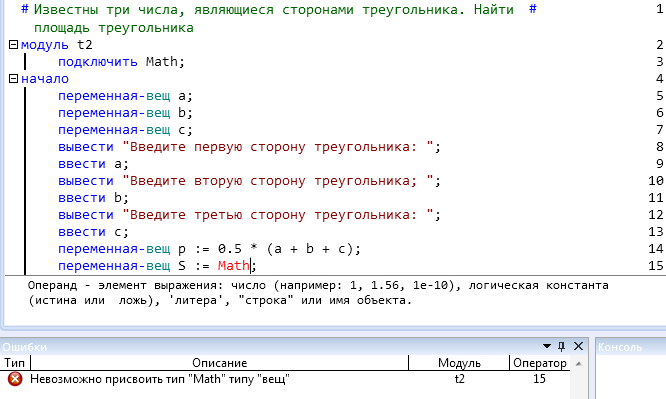Click the Консоль panel title

[x=620, y=347]
